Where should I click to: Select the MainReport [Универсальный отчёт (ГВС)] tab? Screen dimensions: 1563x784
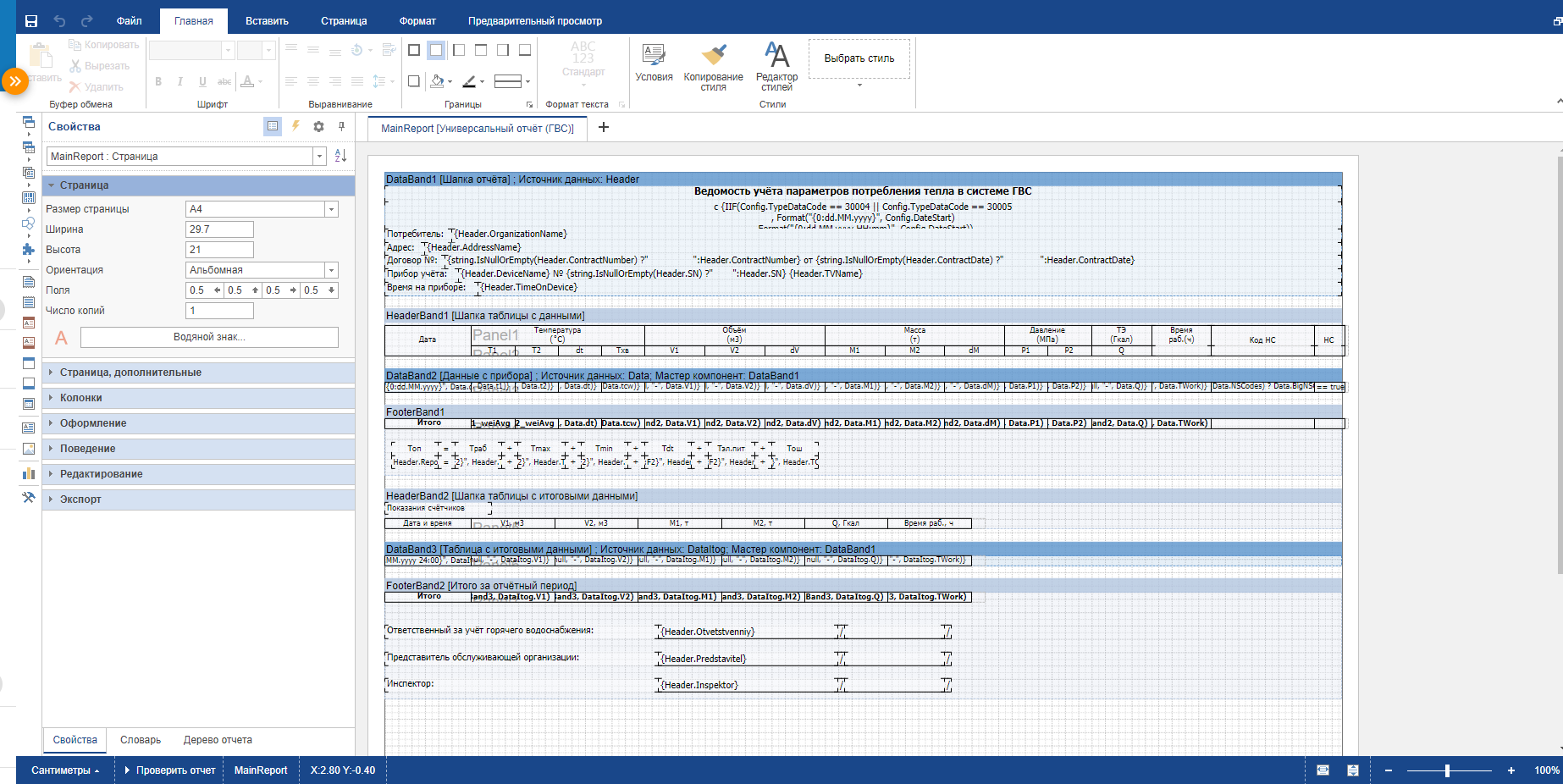click(478, 129)
